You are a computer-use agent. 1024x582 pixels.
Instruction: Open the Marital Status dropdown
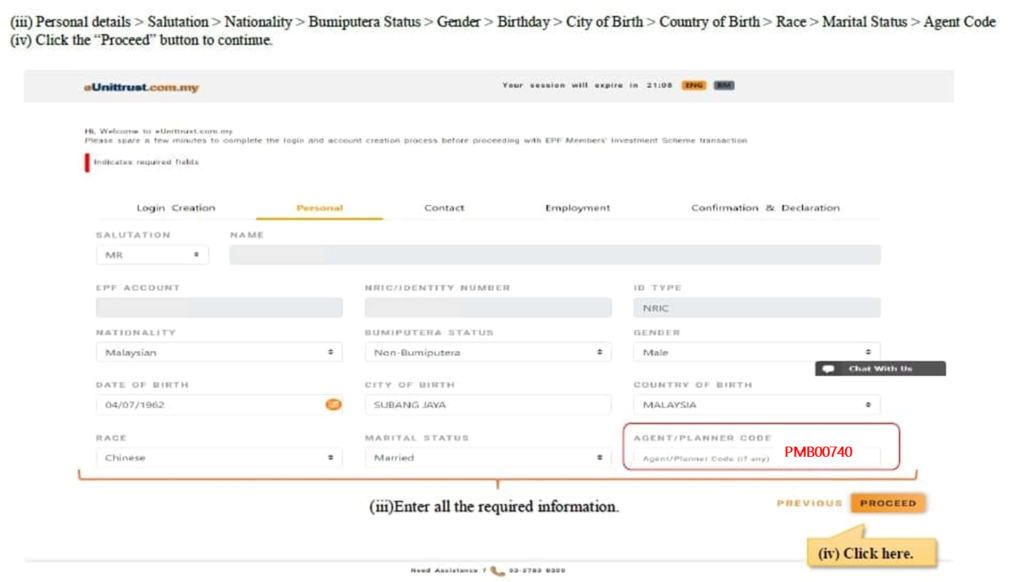[x=487, y=458]
